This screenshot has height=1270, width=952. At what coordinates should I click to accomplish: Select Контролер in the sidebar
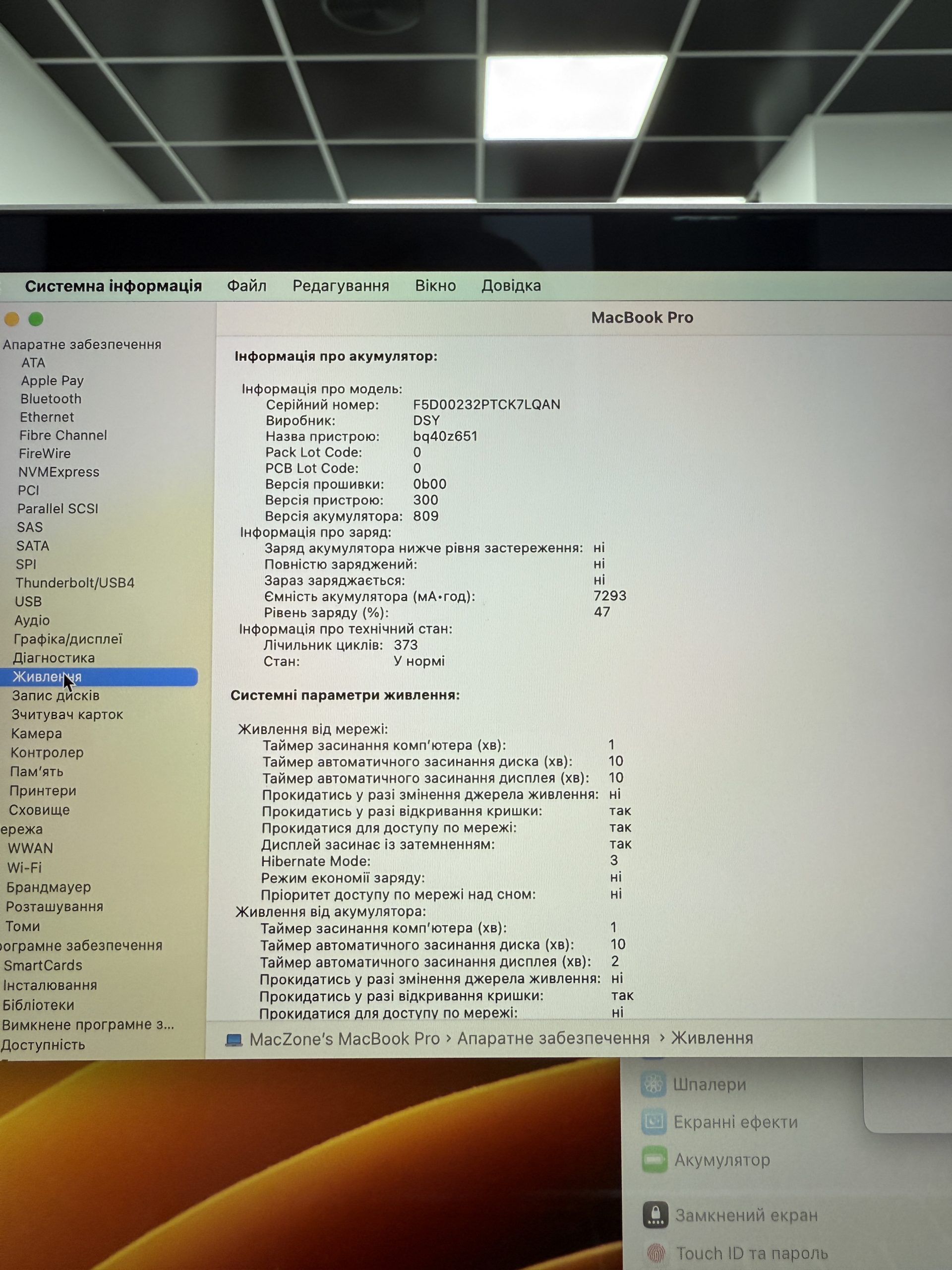[x=47, y=753]
